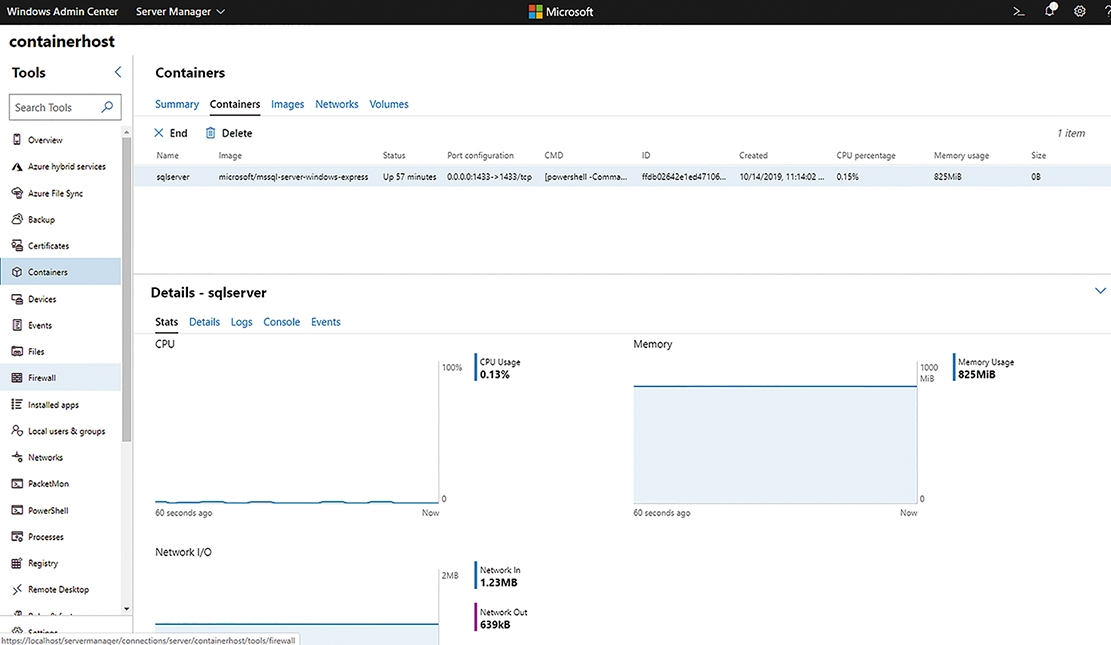This screenshot has width=1111, height=645.
Task: Click the PacketMon tool icon
Action: click(x=17, y=483)
